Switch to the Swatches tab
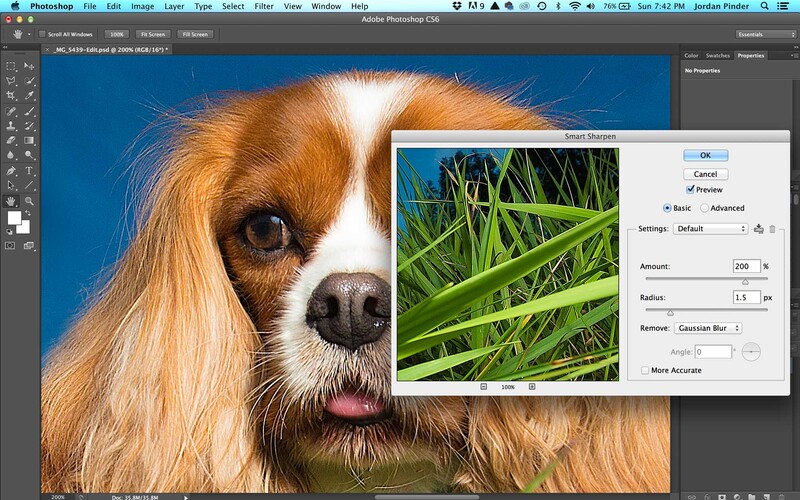The width and height of the screenshot is (800, 500). click(717, 55)
